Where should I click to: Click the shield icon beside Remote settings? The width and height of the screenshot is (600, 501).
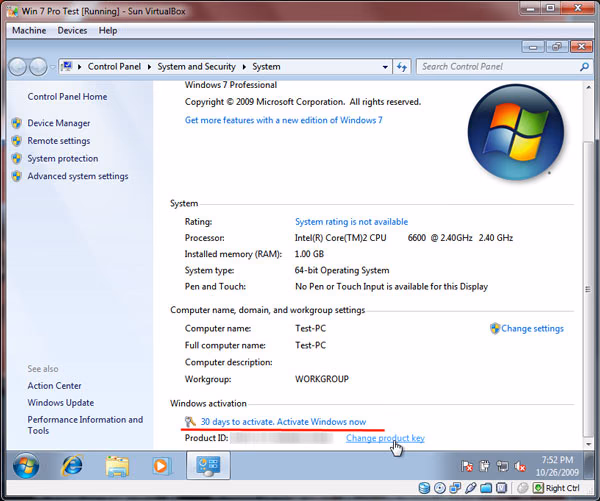coord(16,141)
